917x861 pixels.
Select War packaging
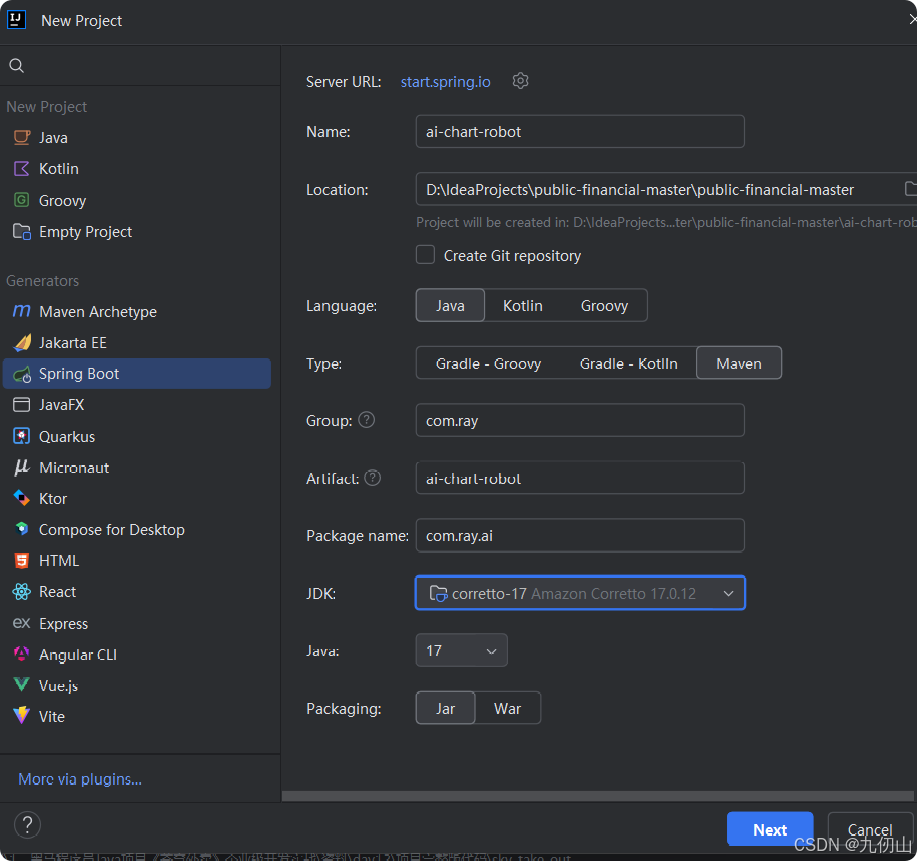click(507, 708)
